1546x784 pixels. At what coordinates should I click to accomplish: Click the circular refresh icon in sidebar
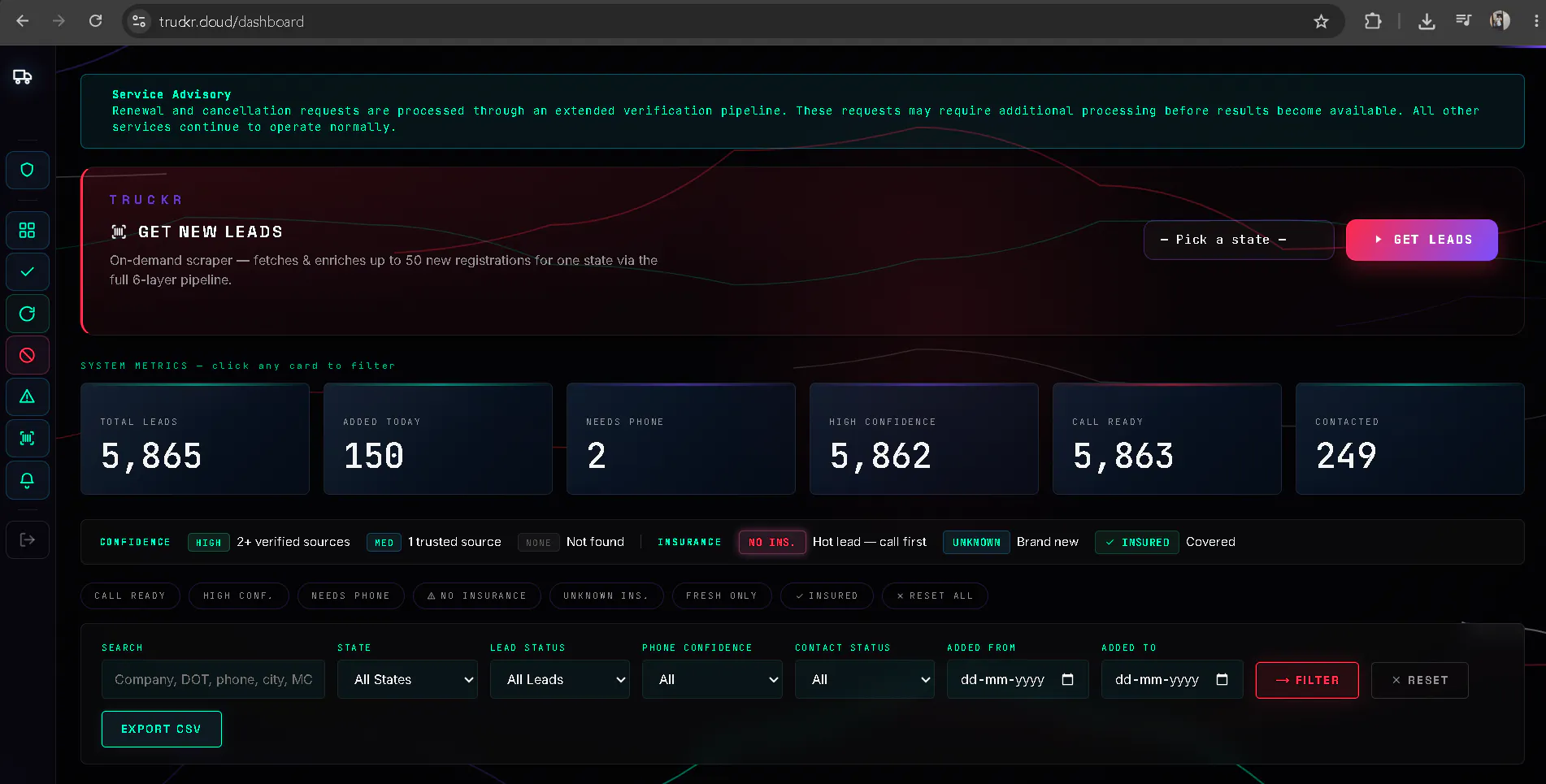[27, 314]
